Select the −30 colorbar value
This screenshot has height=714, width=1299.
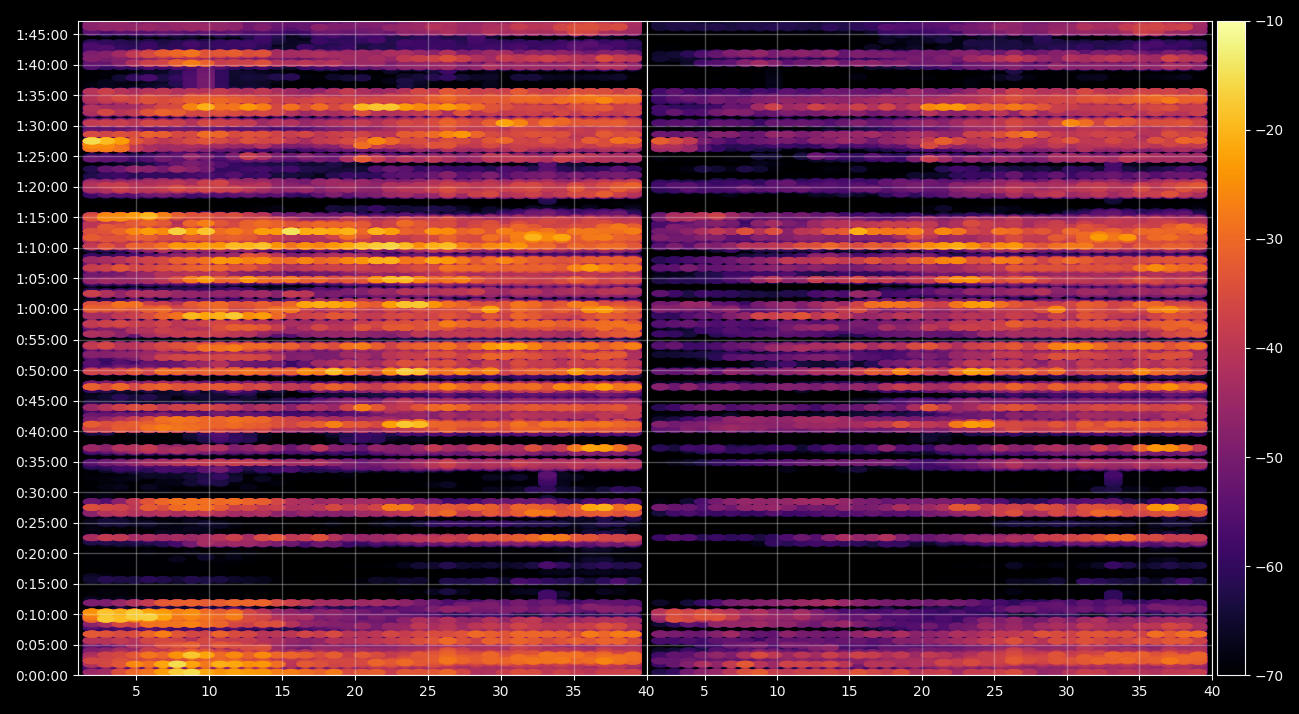point(1269,239)
